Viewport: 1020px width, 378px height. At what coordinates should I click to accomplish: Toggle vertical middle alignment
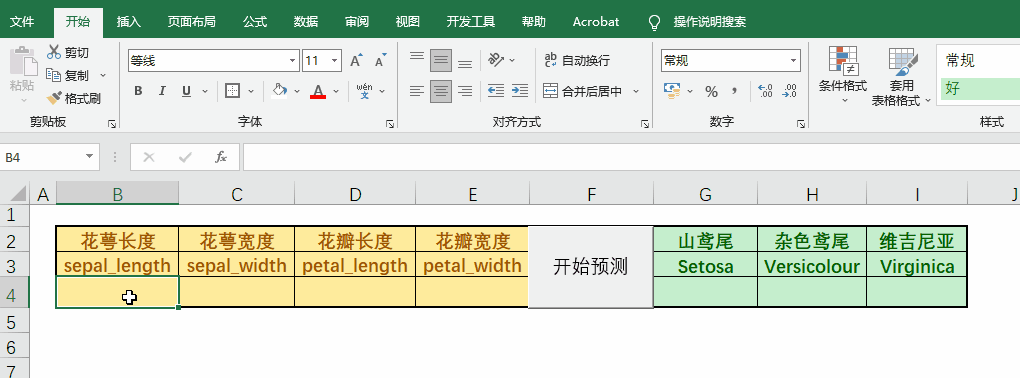441,61
